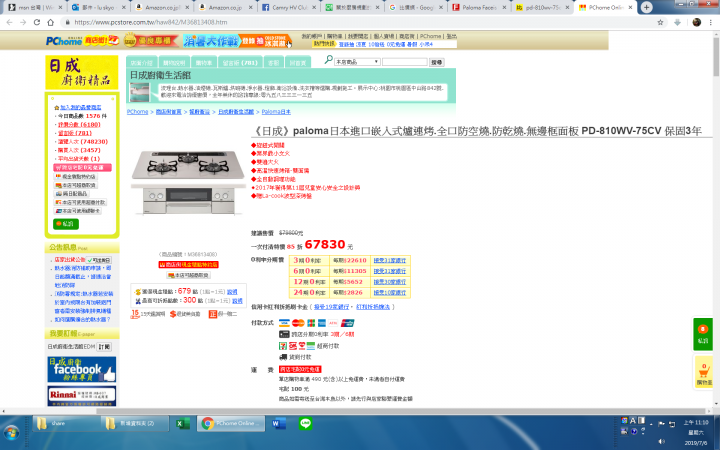Click the 消暑大作戰 promo banner

pyautogui.click(x=235, y=41)
